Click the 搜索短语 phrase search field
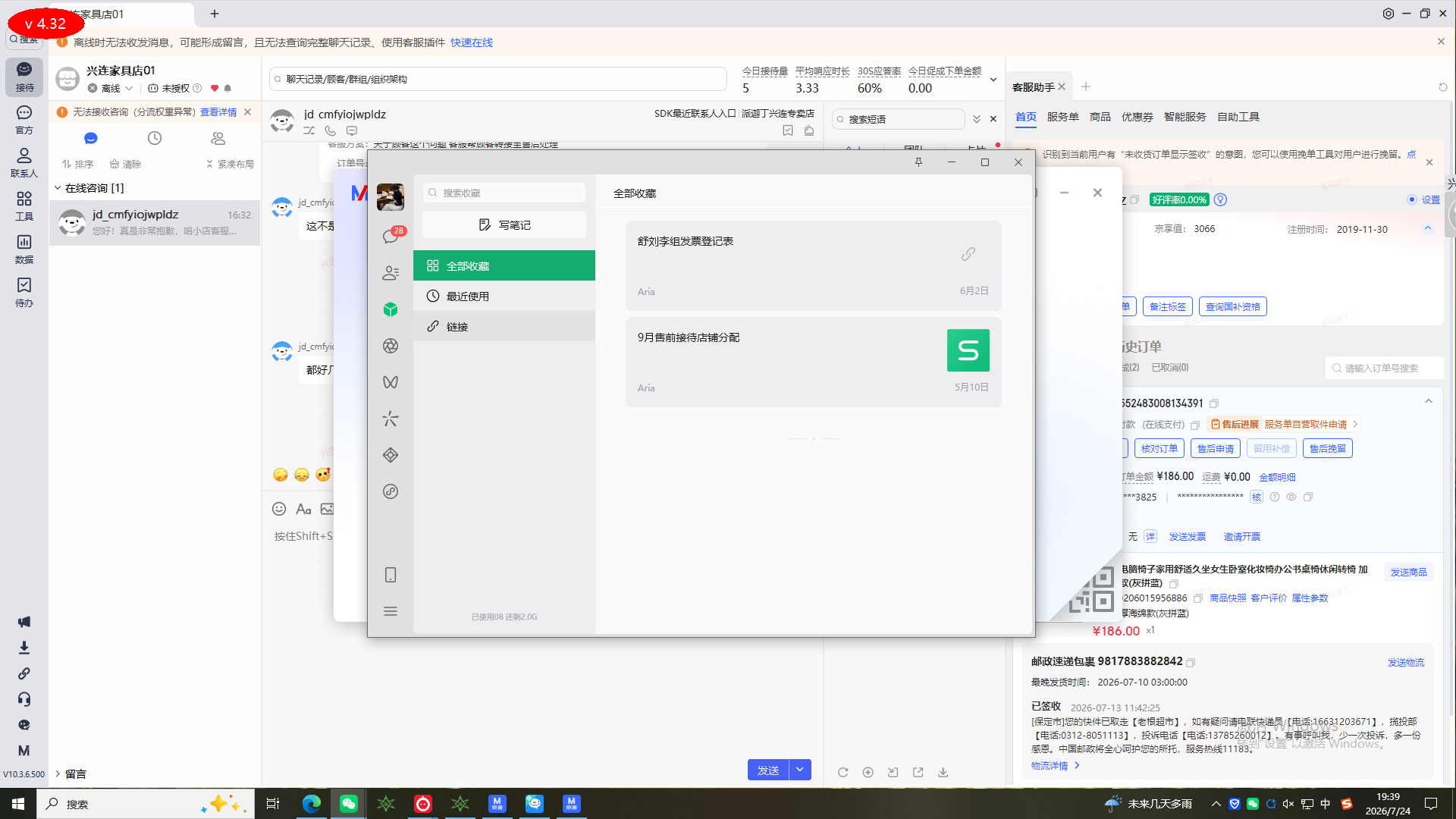 [899, 119]
